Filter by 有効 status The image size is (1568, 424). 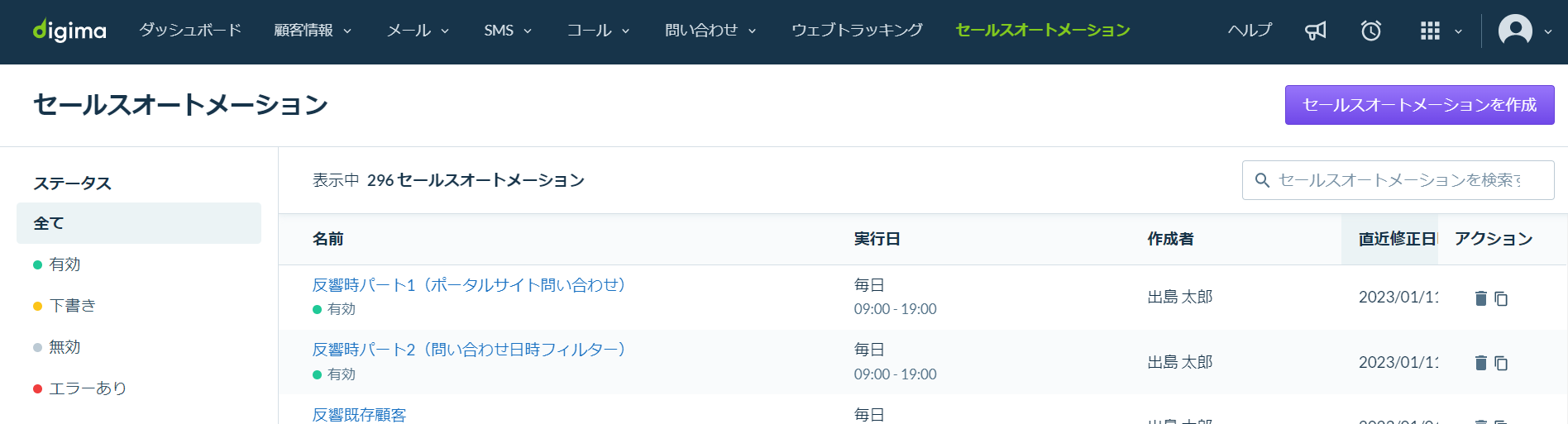click(x=64, y=264)
